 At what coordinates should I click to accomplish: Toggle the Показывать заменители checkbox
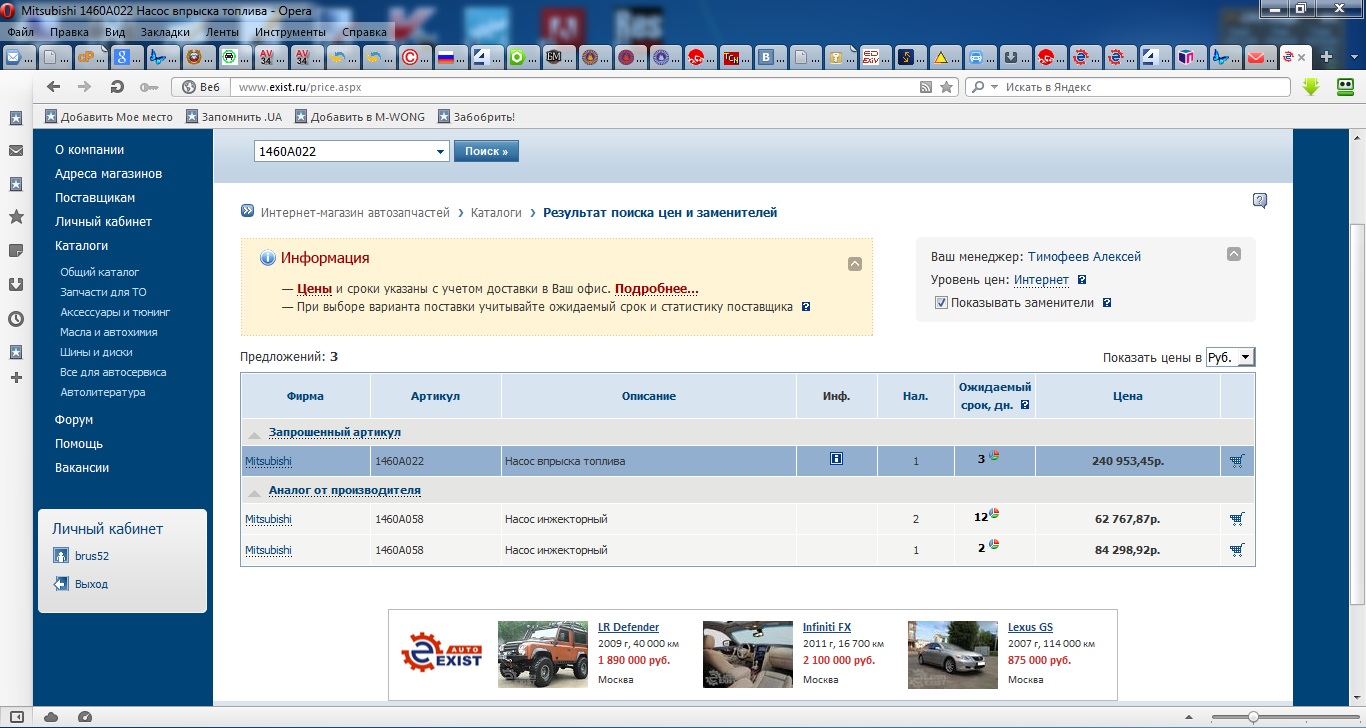tap(941, 303)
